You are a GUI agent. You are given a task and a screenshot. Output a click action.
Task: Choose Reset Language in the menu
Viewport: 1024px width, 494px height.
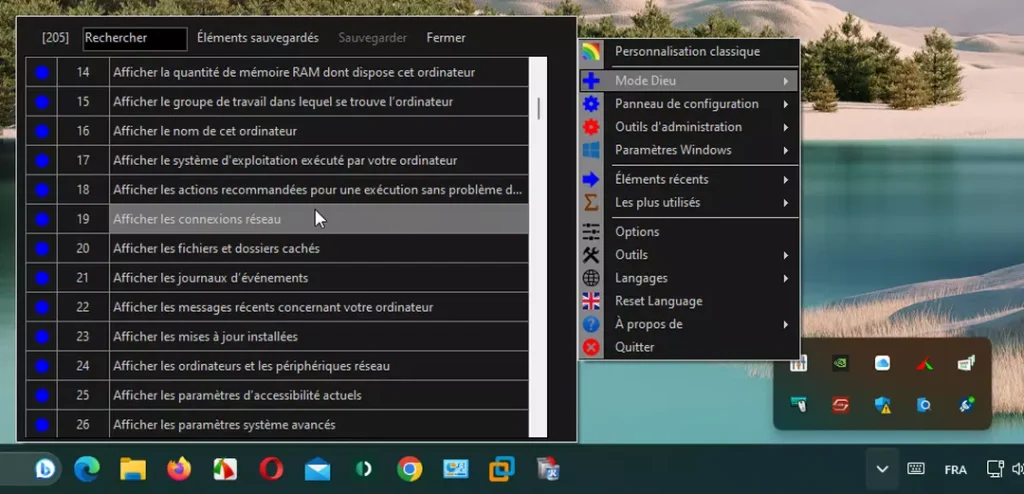pyautogui.click(x=689, y=301)
